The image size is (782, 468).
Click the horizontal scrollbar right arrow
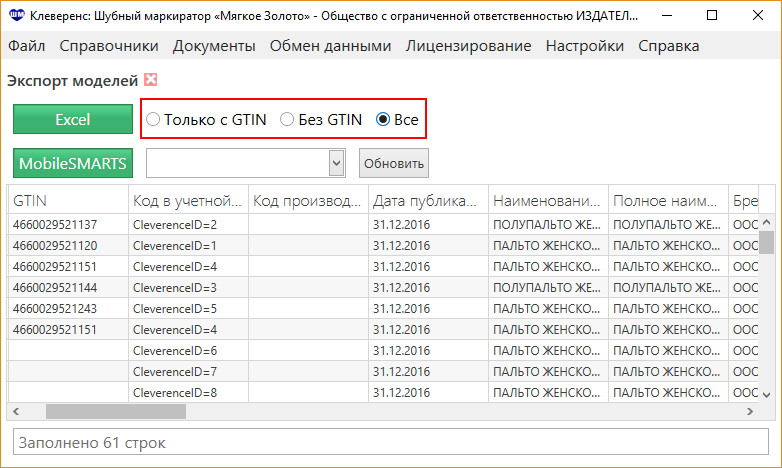point(750,412)
